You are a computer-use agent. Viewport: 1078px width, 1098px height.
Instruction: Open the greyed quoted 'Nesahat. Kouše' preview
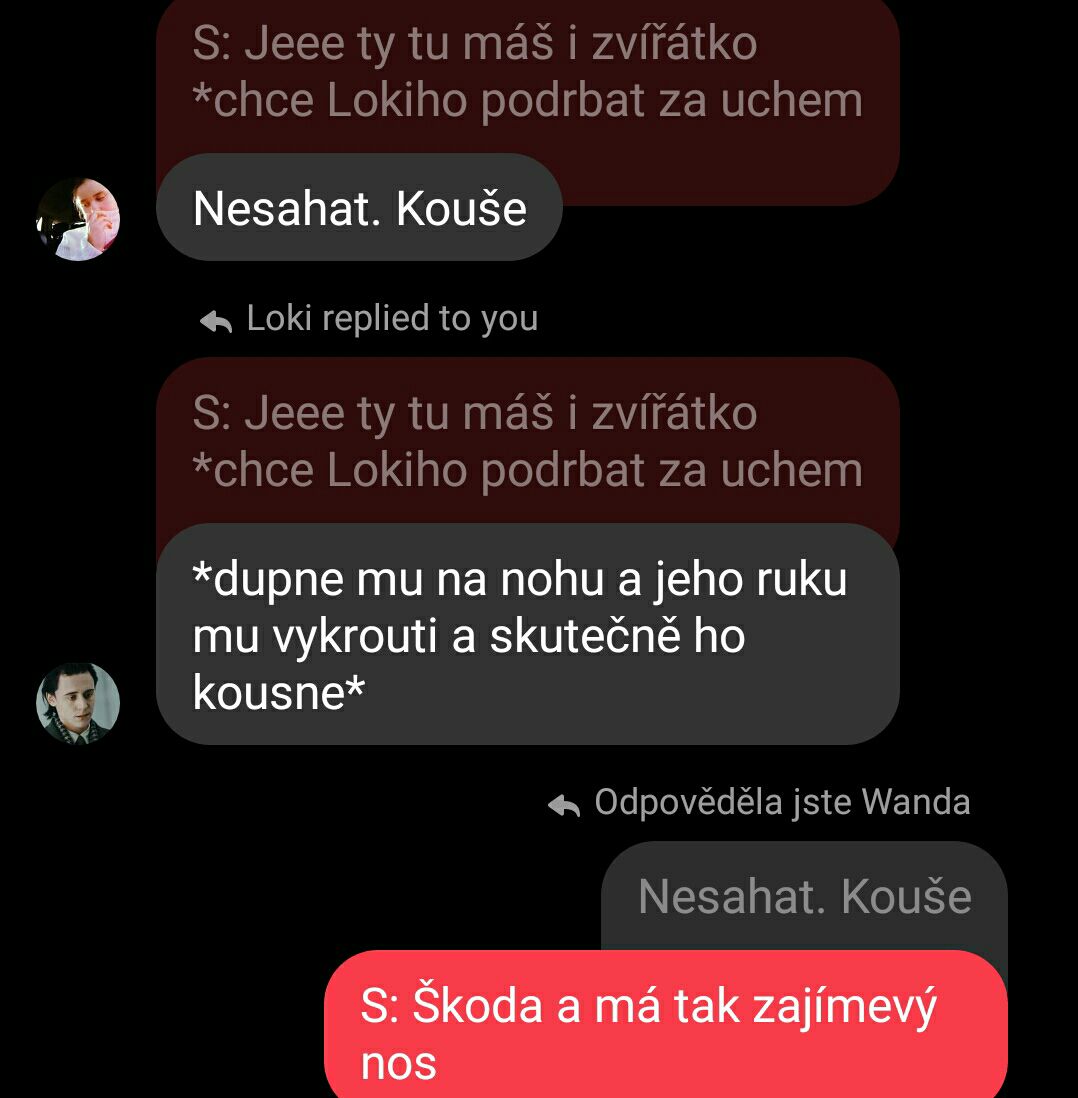[804, 896]
